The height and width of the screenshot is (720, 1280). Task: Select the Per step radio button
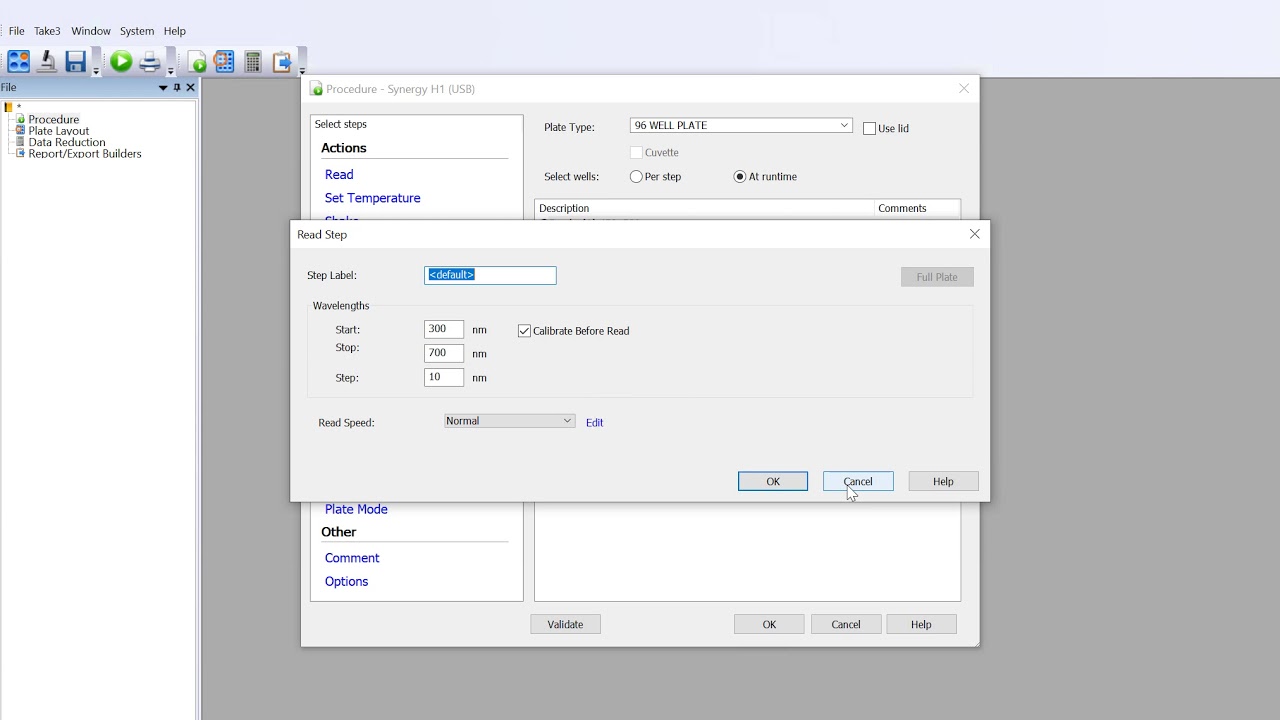(x=636, y=177)
